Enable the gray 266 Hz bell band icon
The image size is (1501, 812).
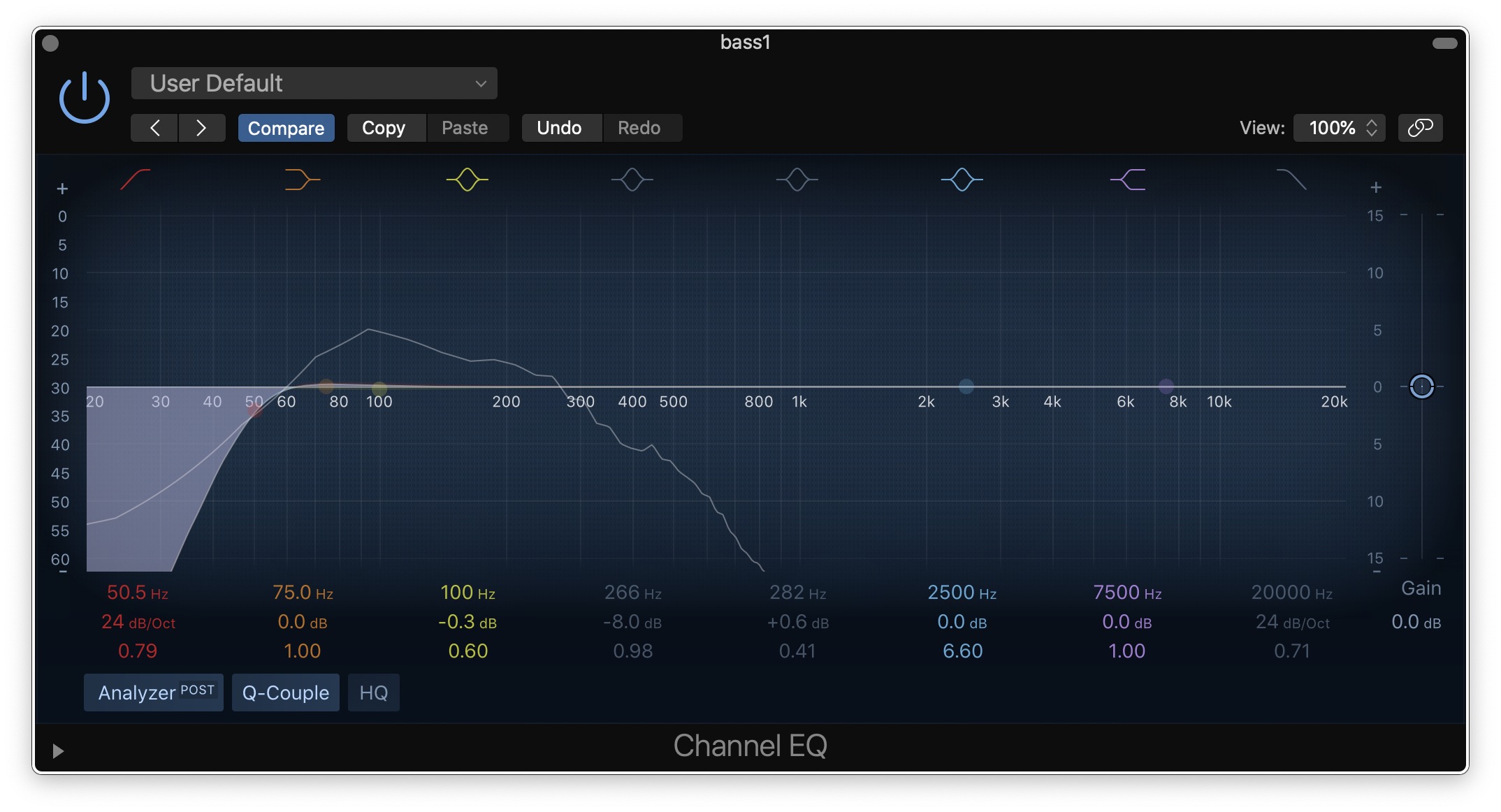(x=632, y=180)
